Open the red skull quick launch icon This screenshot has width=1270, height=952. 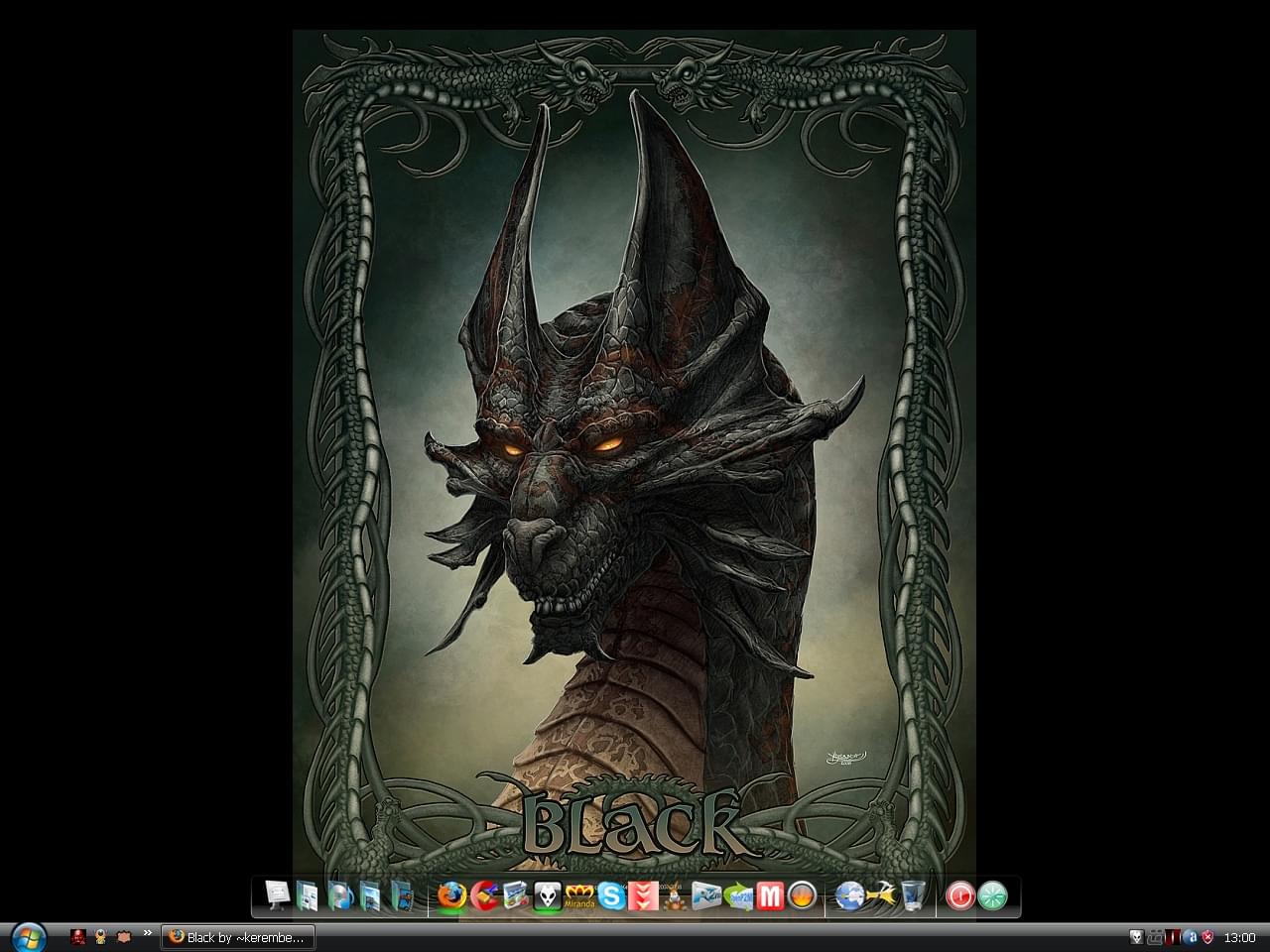coord(78,936)
